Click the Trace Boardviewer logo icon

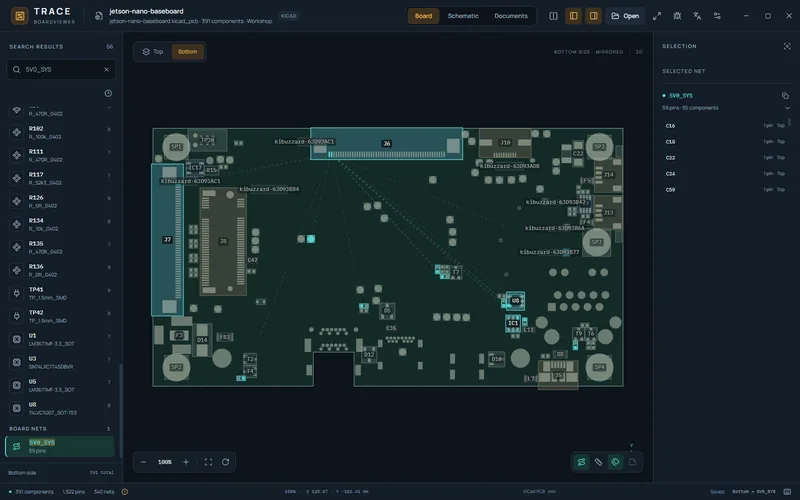coord(19,16)
